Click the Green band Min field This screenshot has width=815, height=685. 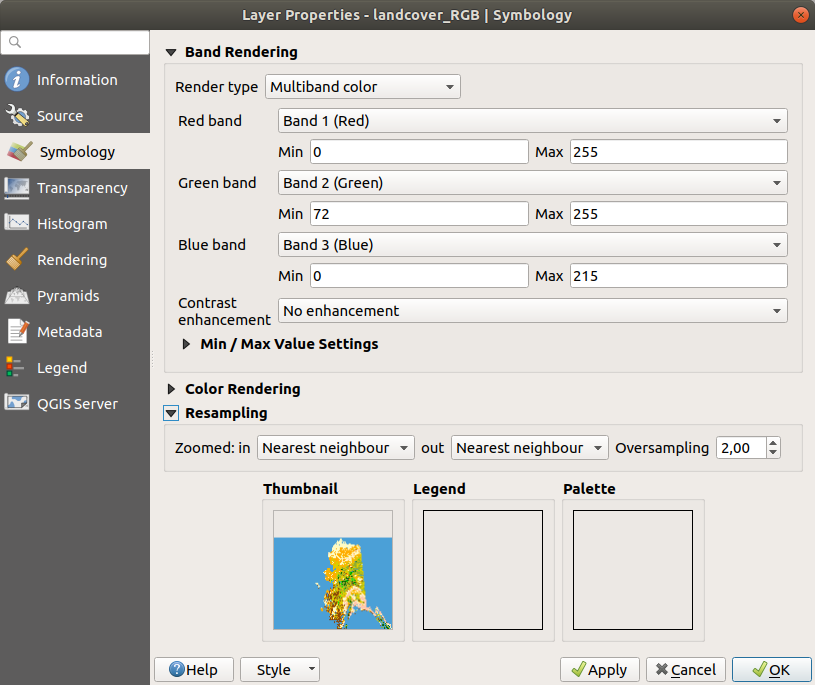click(x=417, y=214)
